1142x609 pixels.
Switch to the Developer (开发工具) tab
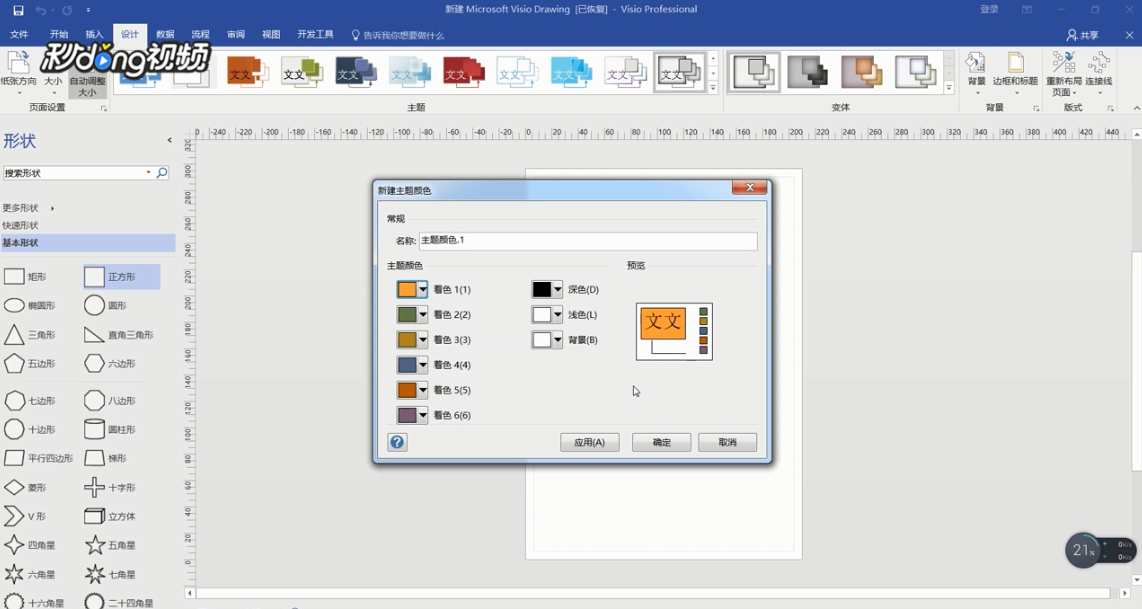[x=315, y=34]
